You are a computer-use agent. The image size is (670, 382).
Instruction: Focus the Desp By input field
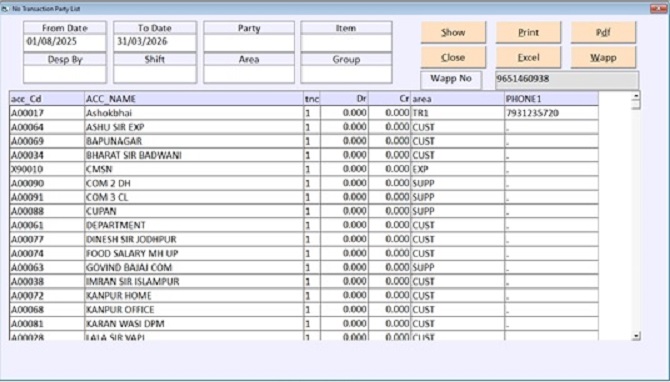click(65, 74)
